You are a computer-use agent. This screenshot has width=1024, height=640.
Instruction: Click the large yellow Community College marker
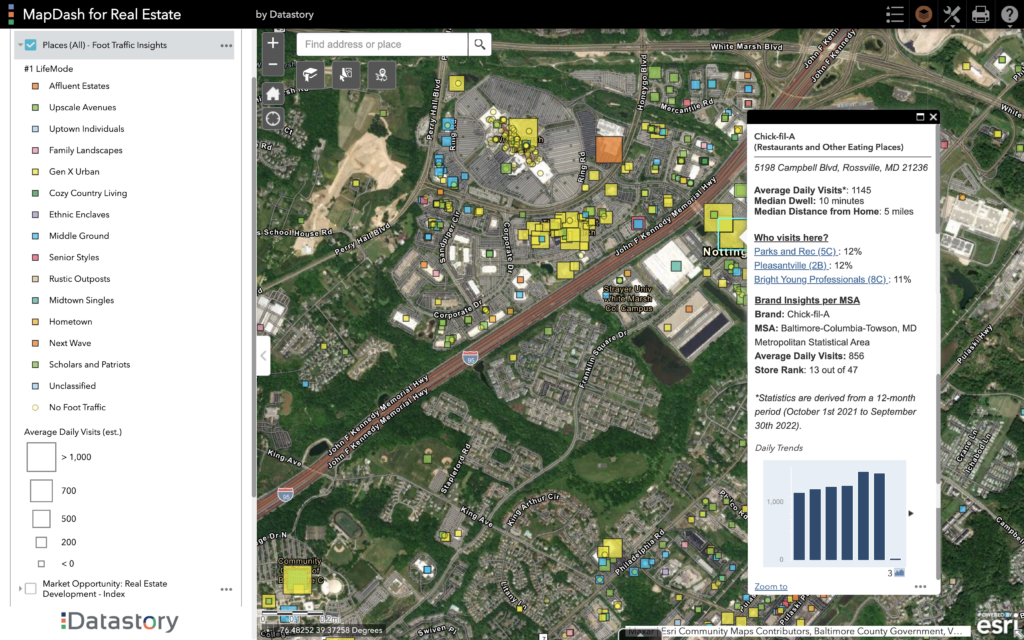297,580
